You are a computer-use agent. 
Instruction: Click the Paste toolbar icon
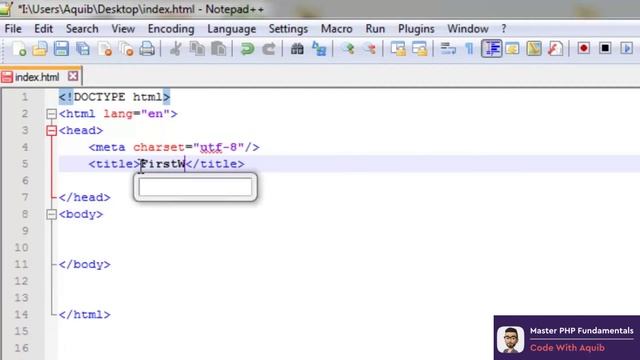pyautogui.click(x=218, y=49)
